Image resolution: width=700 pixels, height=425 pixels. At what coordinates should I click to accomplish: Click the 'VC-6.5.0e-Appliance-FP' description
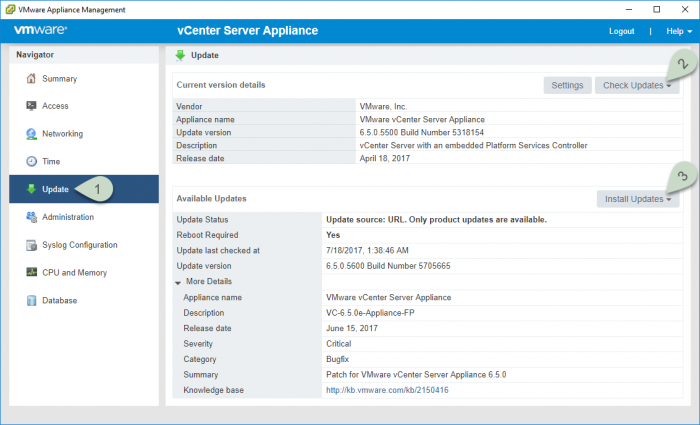click(370, 313)
